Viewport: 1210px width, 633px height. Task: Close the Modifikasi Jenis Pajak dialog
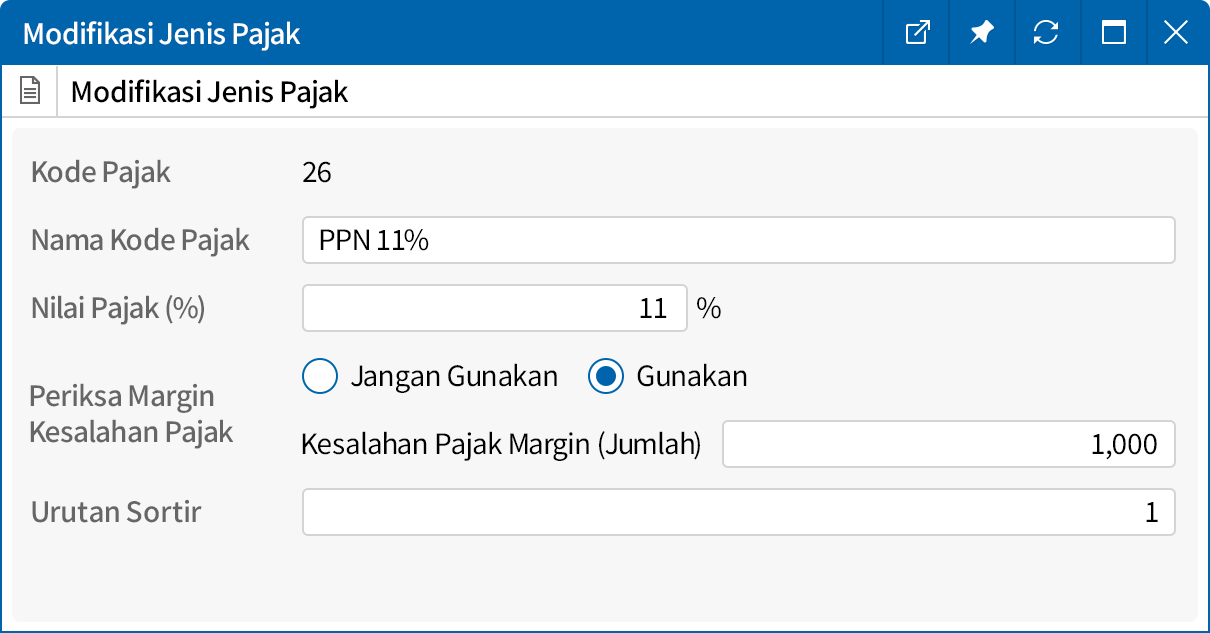(x=1175, y=32)
